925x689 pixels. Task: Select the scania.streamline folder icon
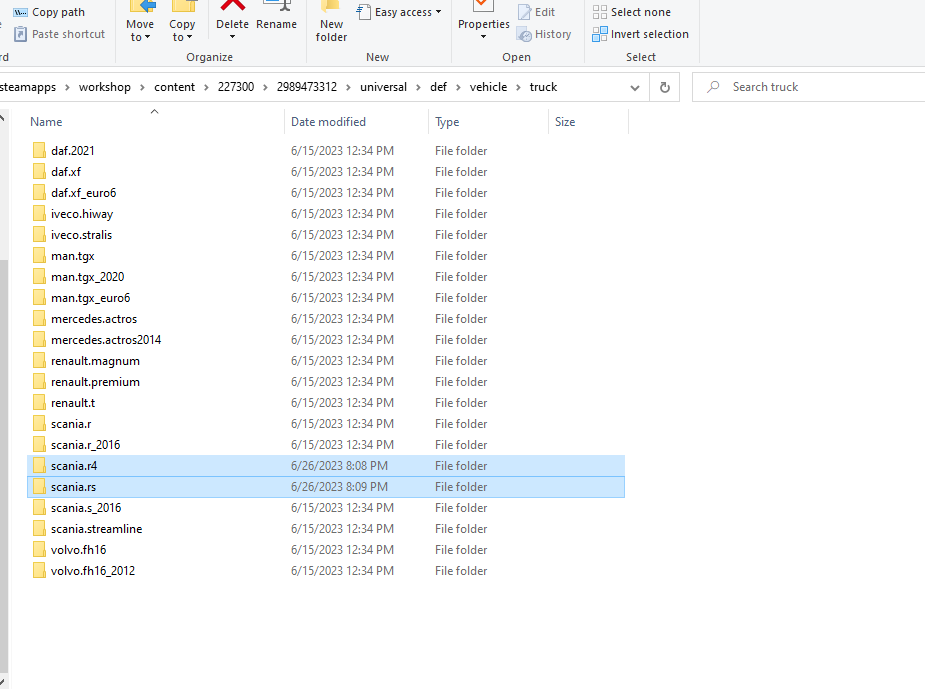[39, 529]
